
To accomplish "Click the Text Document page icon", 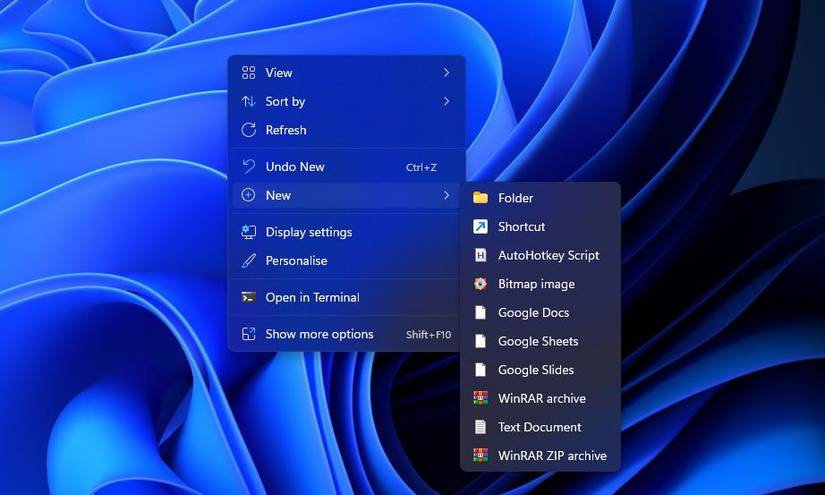I will click(480, 427).
